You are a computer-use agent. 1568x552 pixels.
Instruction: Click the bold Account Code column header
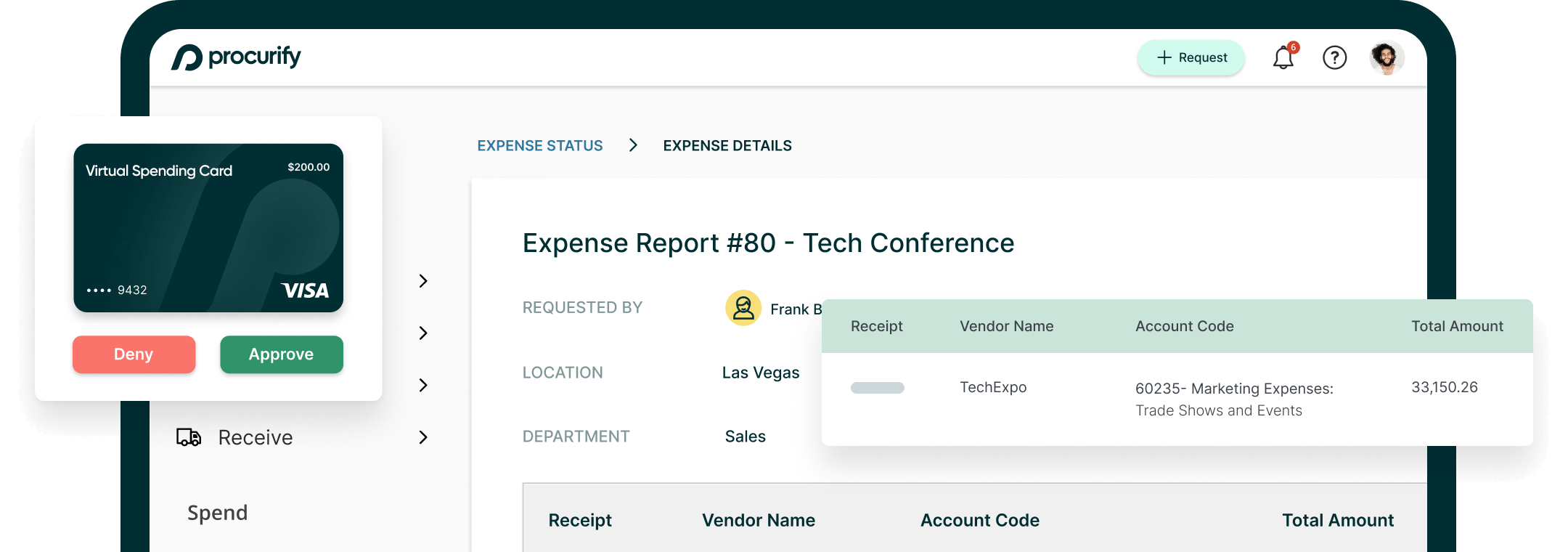[x=980, y=520]
